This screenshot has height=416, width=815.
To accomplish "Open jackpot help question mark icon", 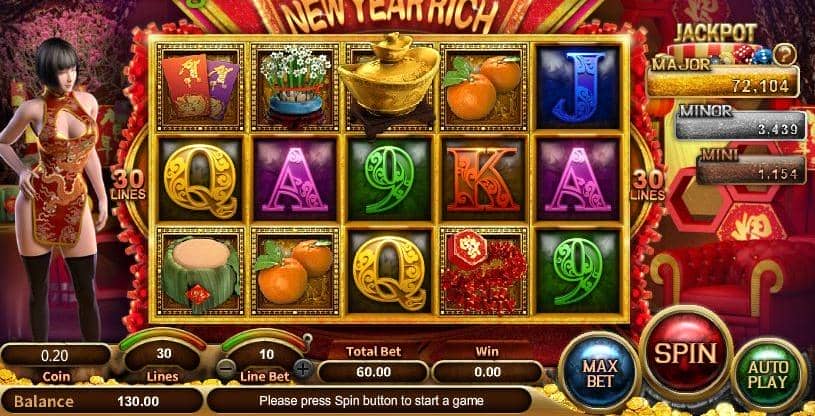I will coord(784,54).
